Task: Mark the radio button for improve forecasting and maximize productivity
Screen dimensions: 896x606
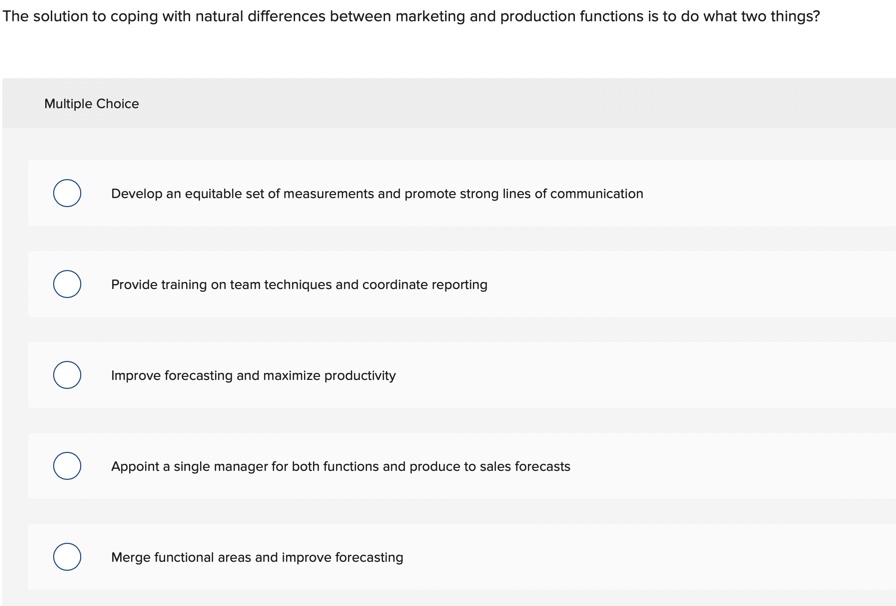Action: (x=67, y=375)
